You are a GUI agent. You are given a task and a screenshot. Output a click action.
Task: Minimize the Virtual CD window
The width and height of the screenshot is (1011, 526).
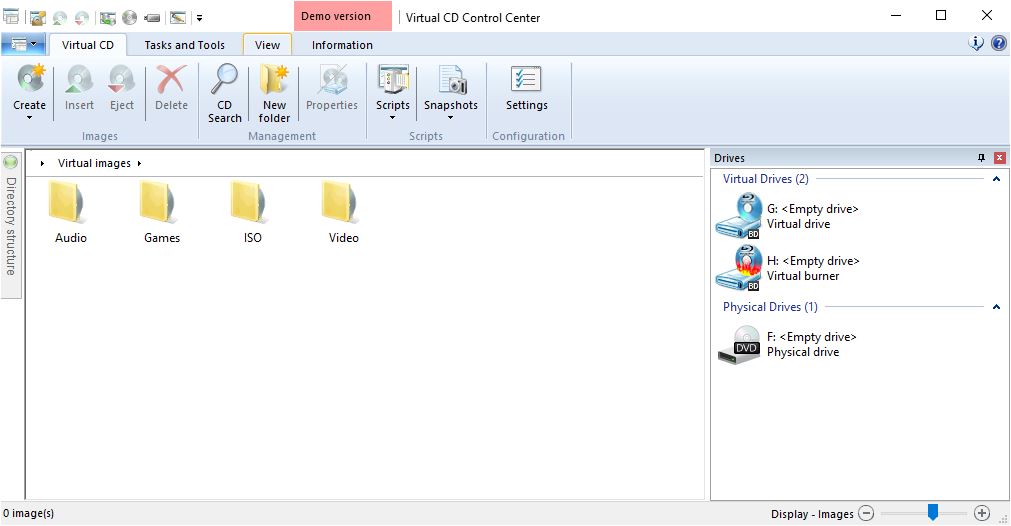coord(896,15)
